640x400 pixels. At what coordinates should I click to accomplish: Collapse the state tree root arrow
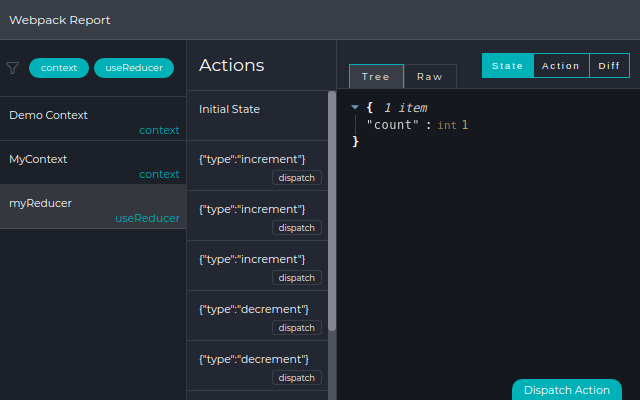pos(355,107)
